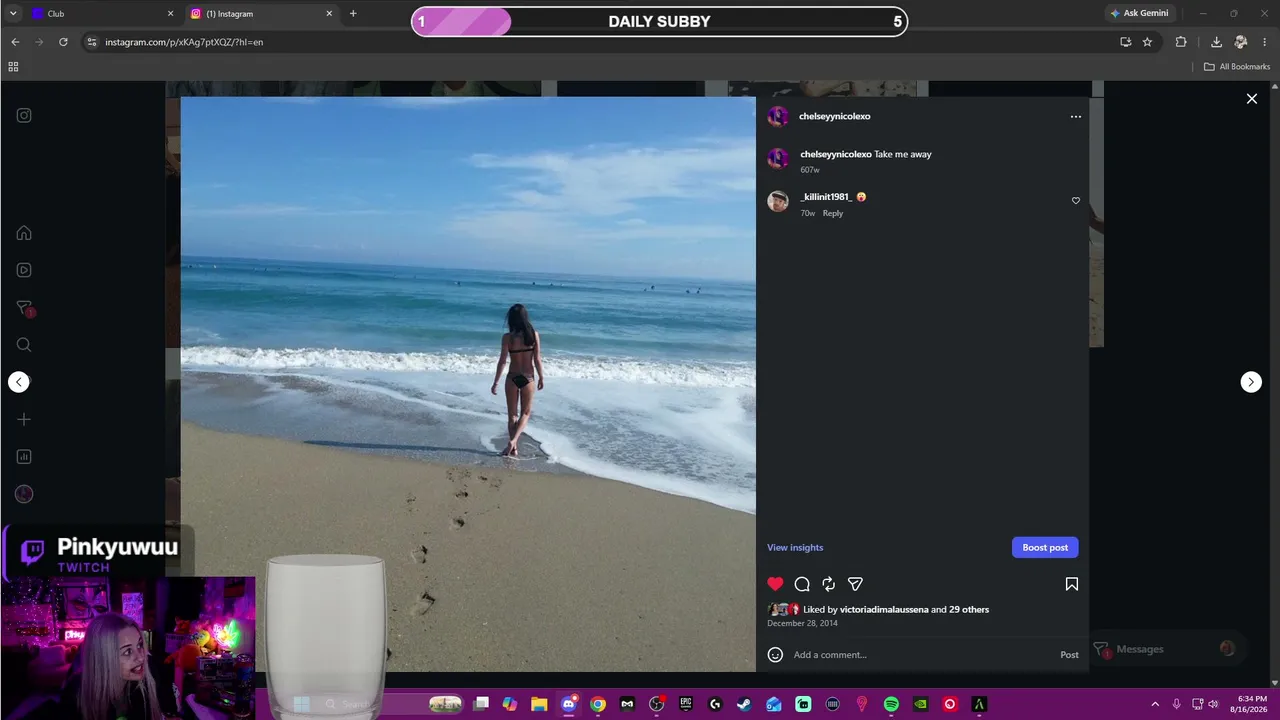1280x720 pixels.
Task: Open the Chrome profile avatar
Action: tap(1241, 42)
